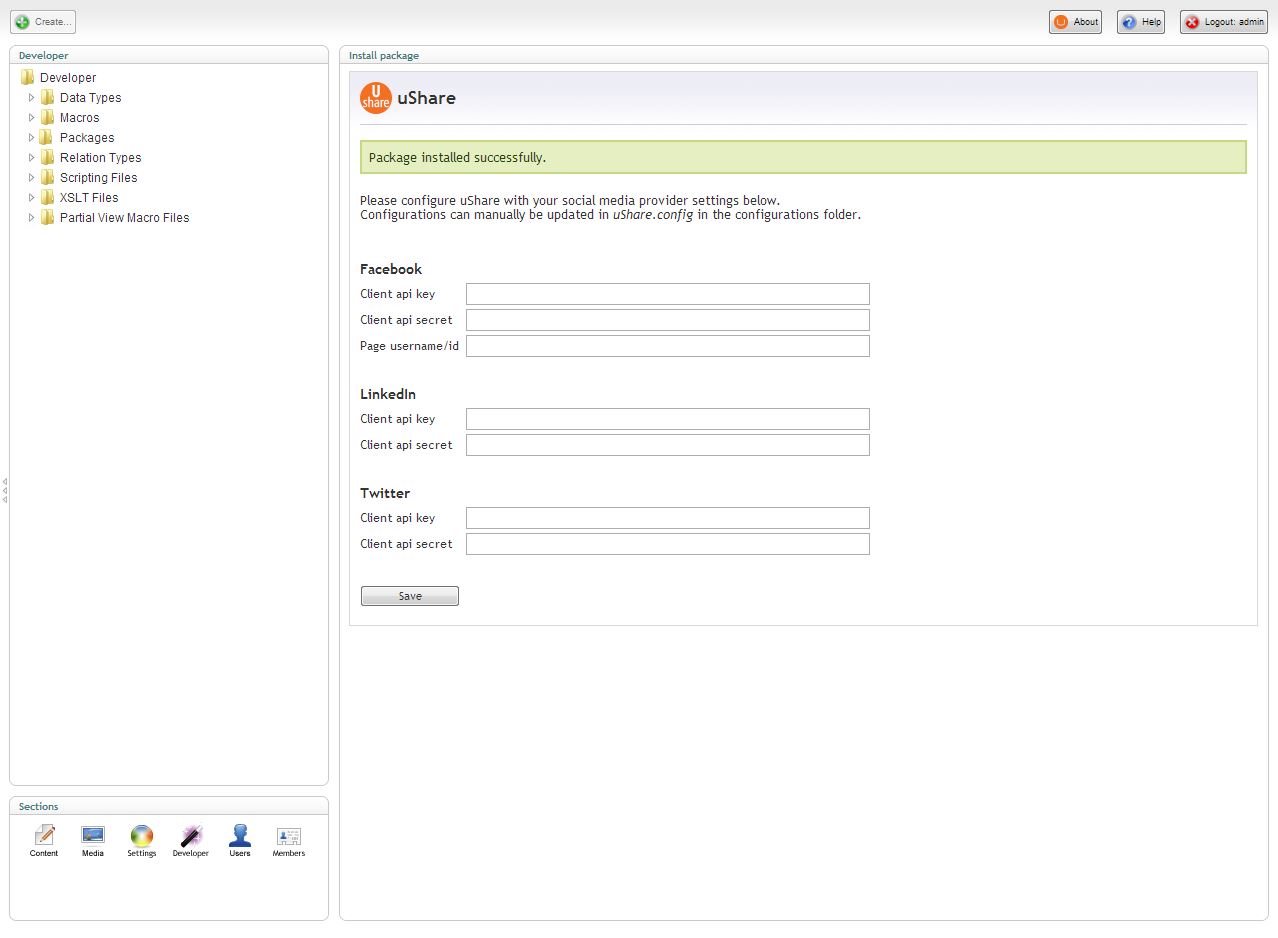This screenshot has height=938, width=1278.
Task: Focus the Facebook Client api secret field
Action: 668,320
